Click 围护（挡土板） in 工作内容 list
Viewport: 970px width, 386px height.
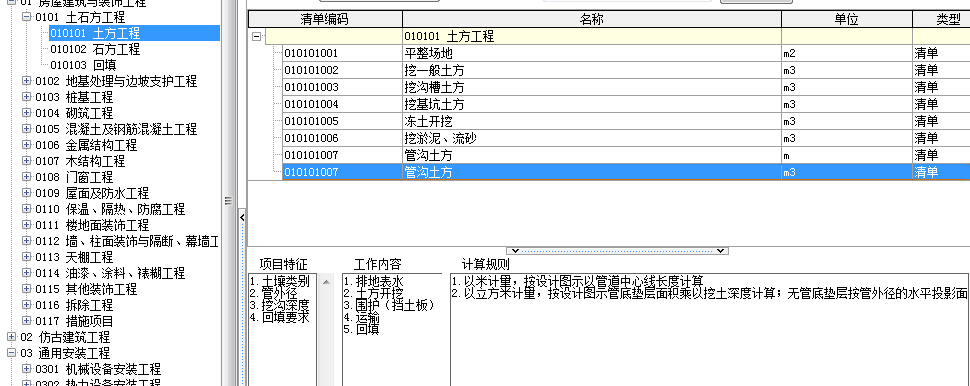click(x=390, y=305)
